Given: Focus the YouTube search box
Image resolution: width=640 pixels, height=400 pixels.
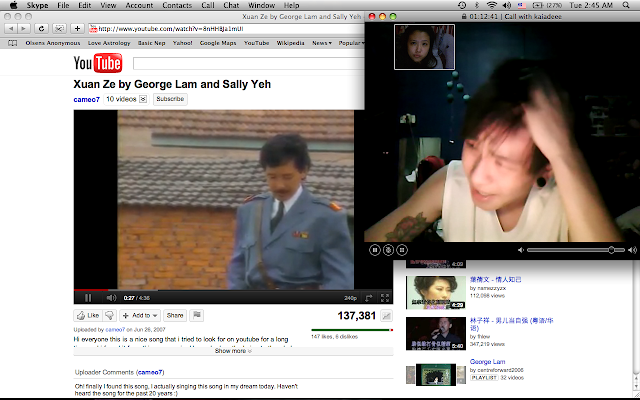Looking at the screenshot, I should point(248,64).
